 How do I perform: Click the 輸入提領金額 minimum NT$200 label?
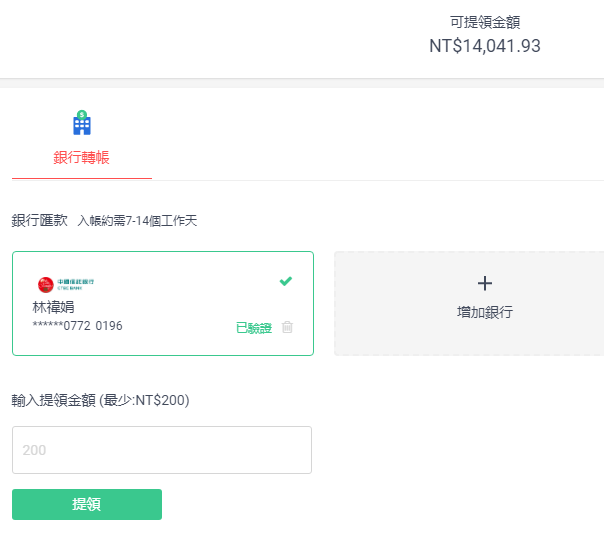coord(100,400)
